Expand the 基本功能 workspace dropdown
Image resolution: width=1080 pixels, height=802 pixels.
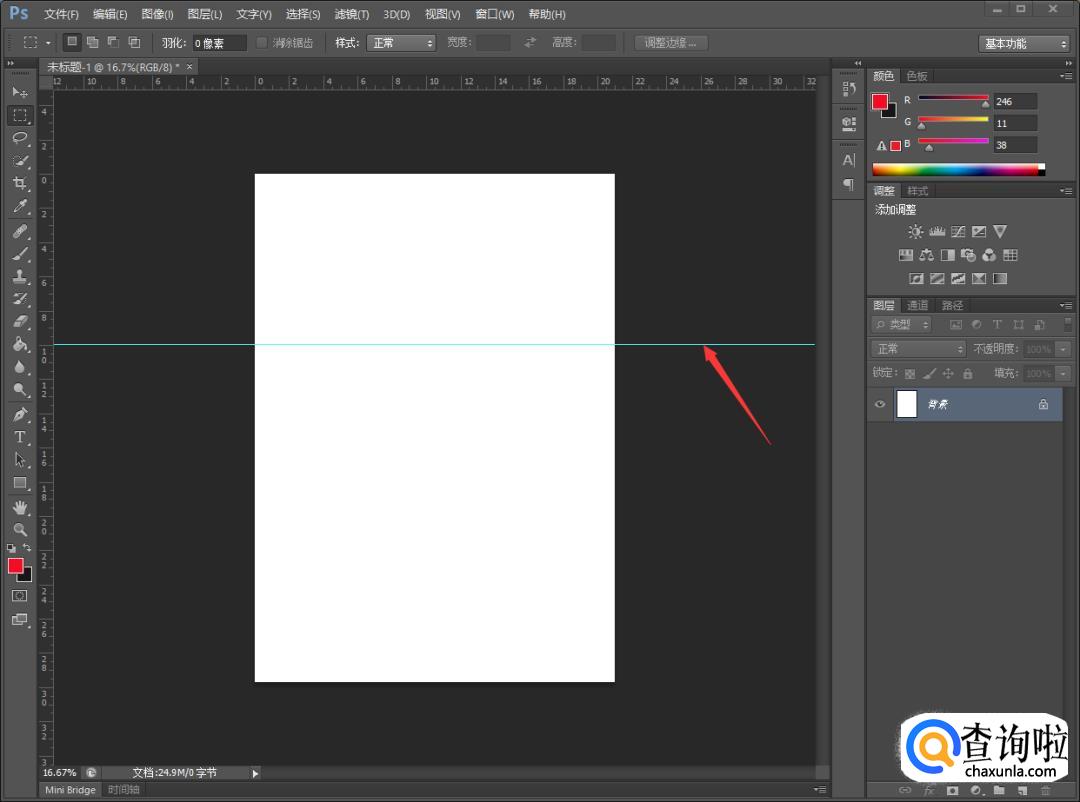click(x=1024, y=44)
